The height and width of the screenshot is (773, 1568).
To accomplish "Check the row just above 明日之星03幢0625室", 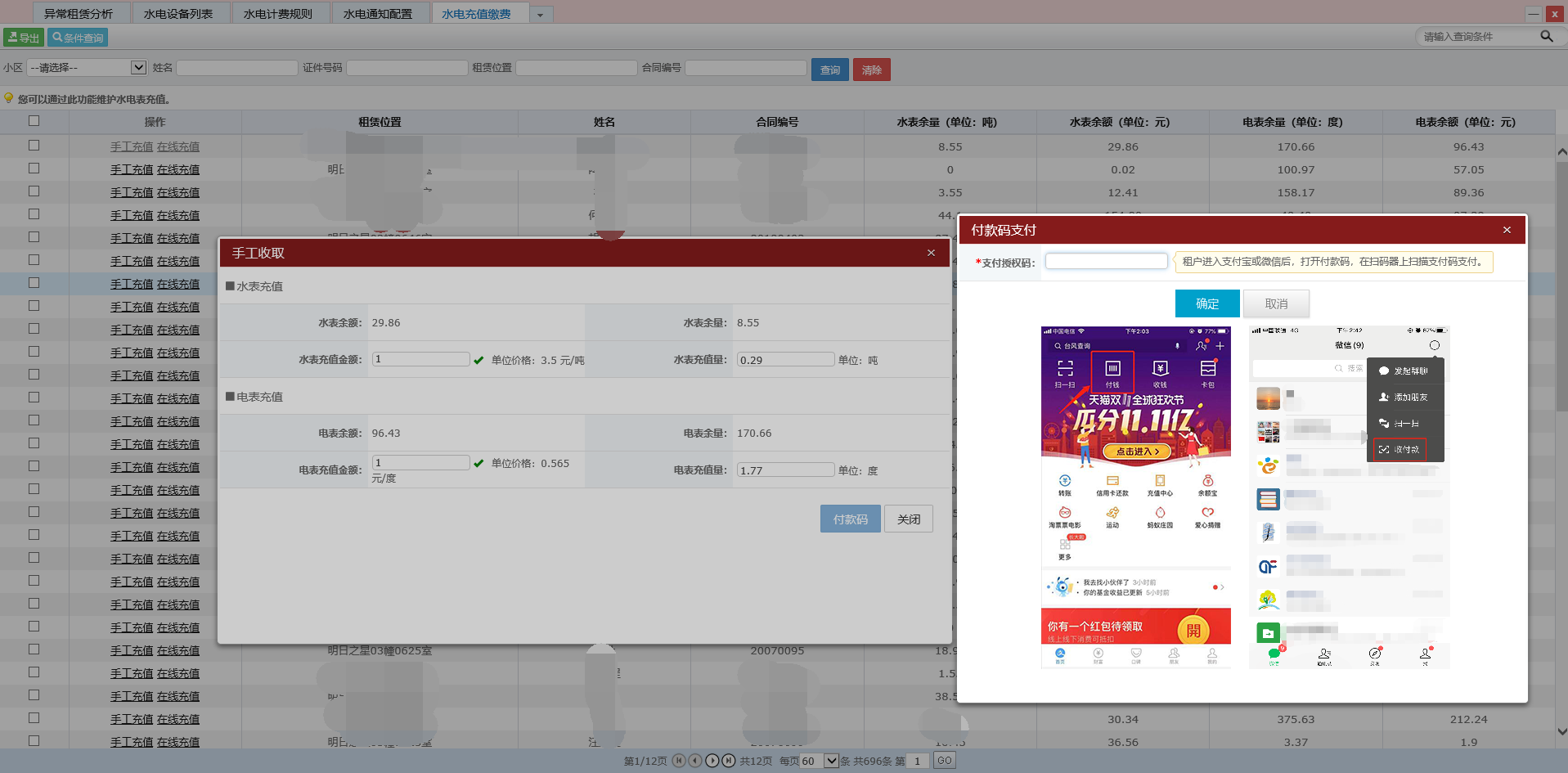I will pos(34,626).
